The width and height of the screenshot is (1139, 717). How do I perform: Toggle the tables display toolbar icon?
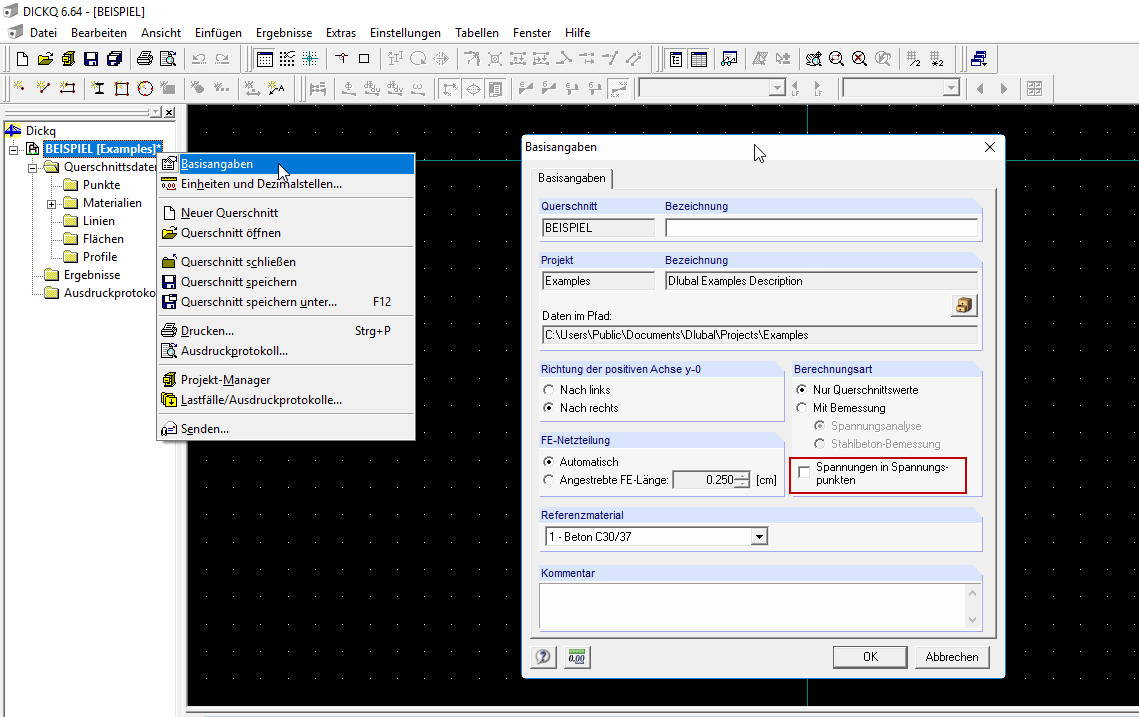point(699,59)
